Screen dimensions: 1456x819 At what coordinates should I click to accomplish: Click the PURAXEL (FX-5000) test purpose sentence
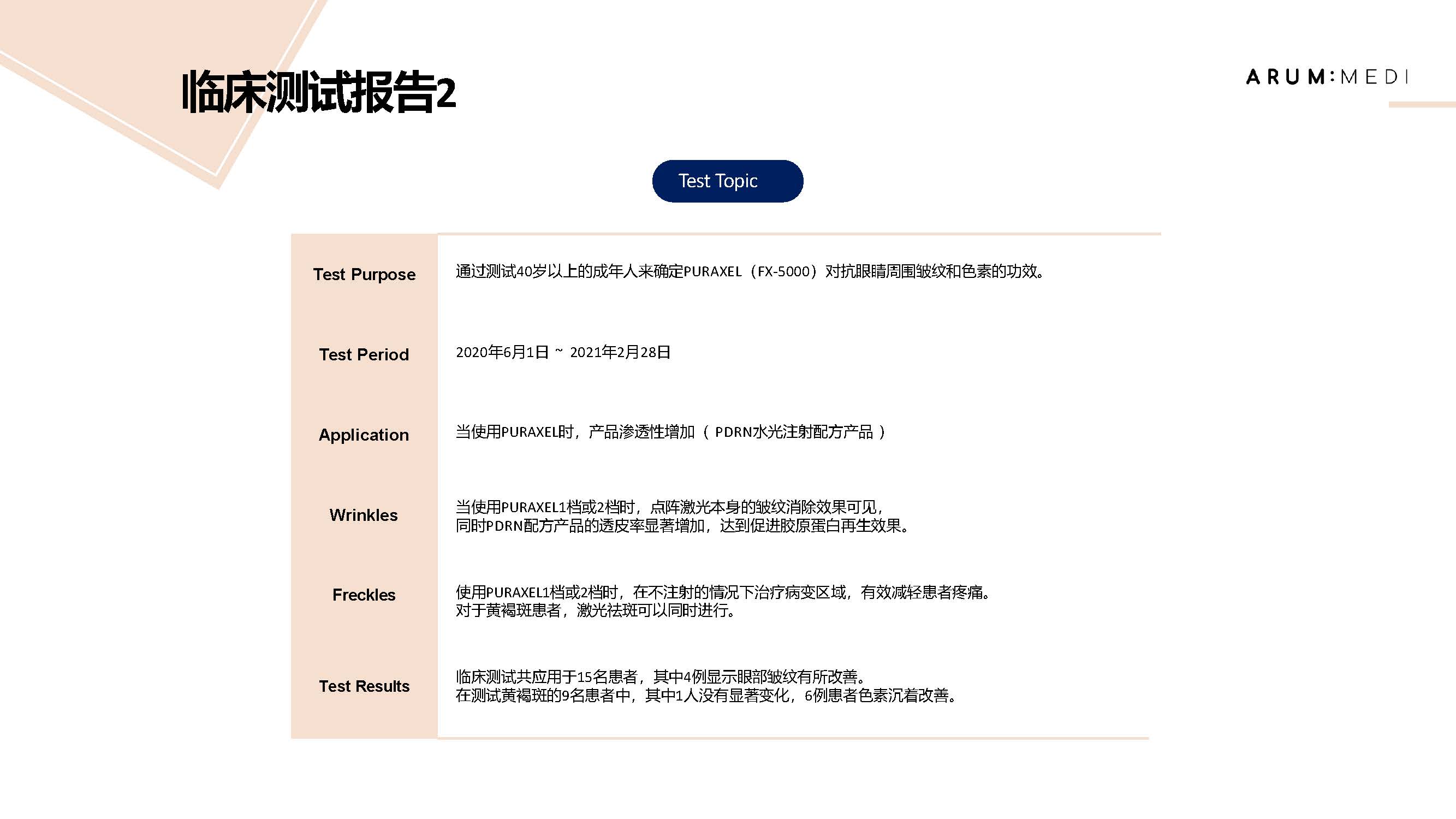click(750, 271)
